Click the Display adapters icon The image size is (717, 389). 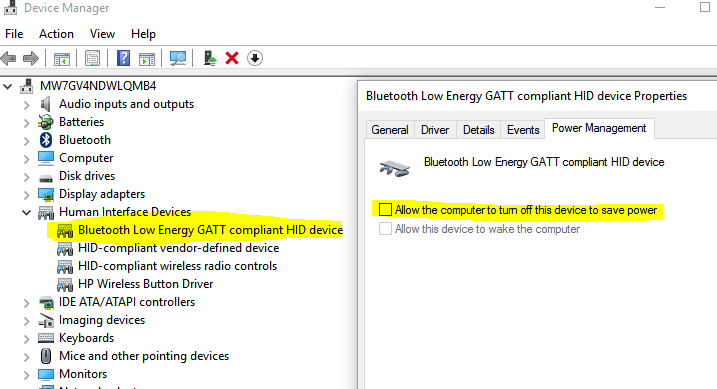[x=46, y=194]
